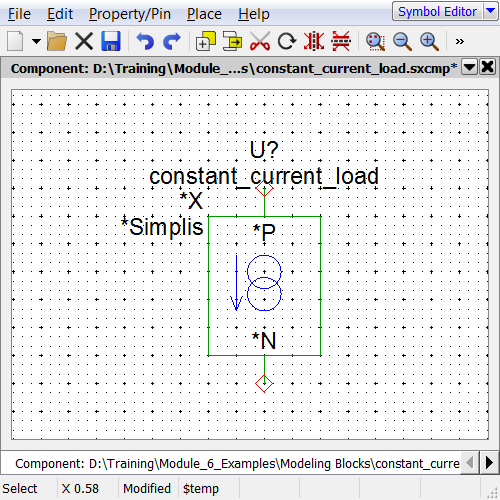Open the Property/Pin menu
Image resolution: width=500 pixels, height=500 pixels.
[x=130, y=14]
